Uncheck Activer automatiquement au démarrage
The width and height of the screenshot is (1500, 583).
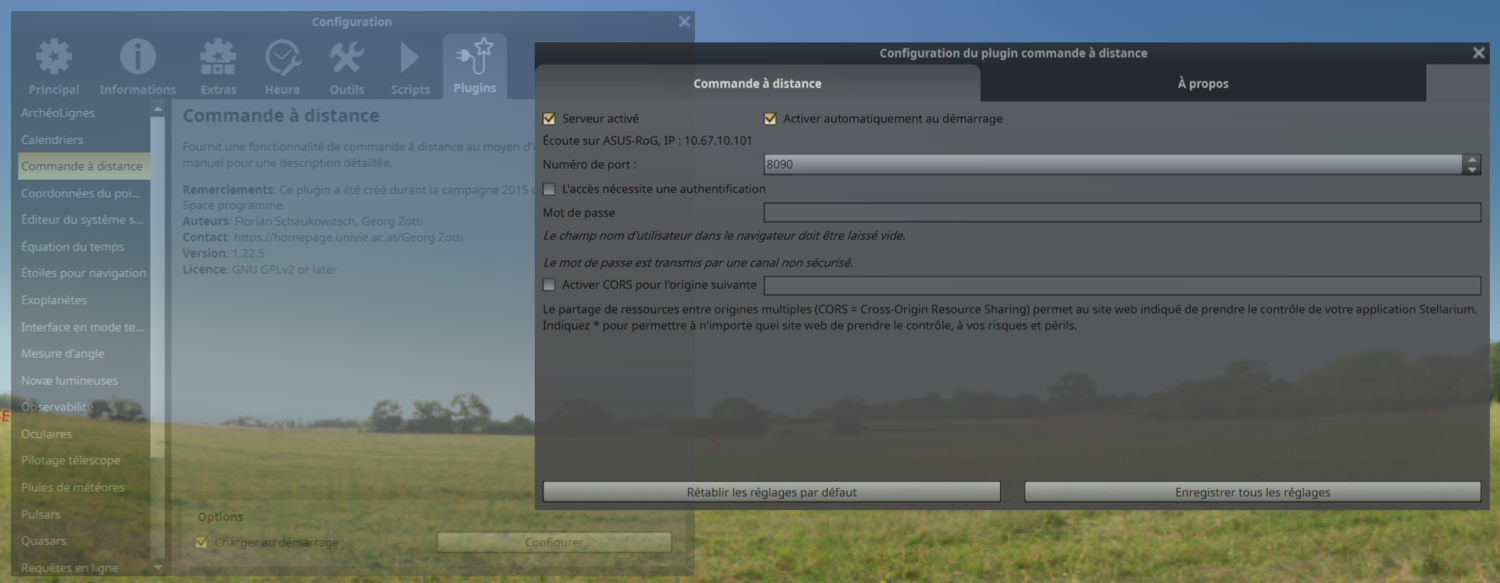[x=770, y=118]
